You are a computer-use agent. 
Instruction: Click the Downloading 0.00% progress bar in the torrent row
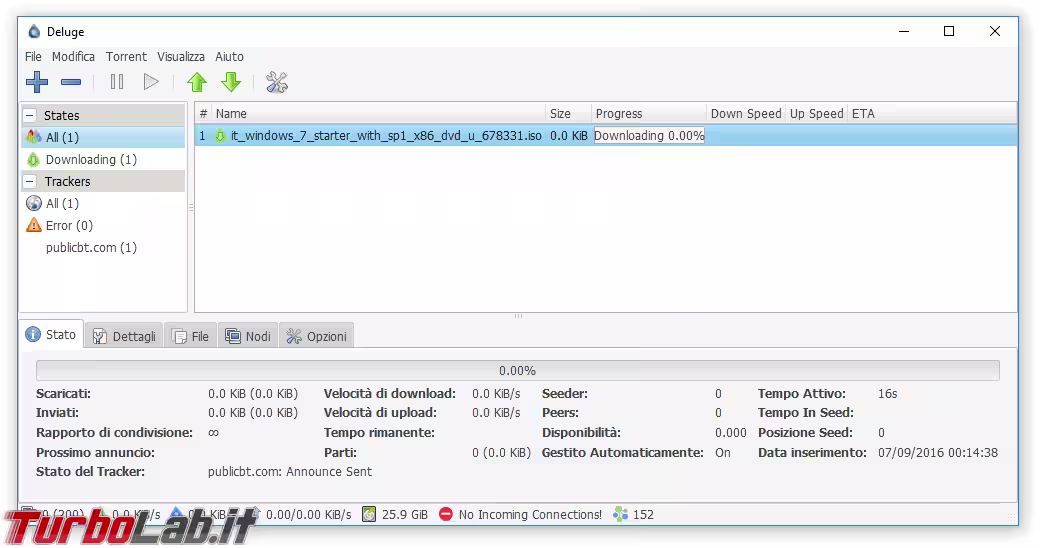(649, 135)
